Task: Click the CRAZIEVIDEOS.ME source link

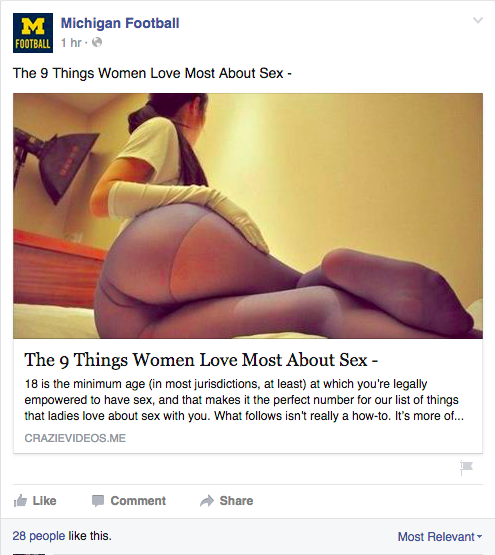Action: point(75,438)
